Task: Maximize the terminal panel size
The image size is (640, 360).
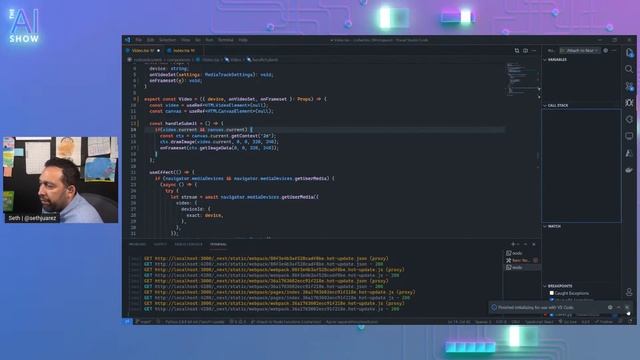Action: (526, 244)
